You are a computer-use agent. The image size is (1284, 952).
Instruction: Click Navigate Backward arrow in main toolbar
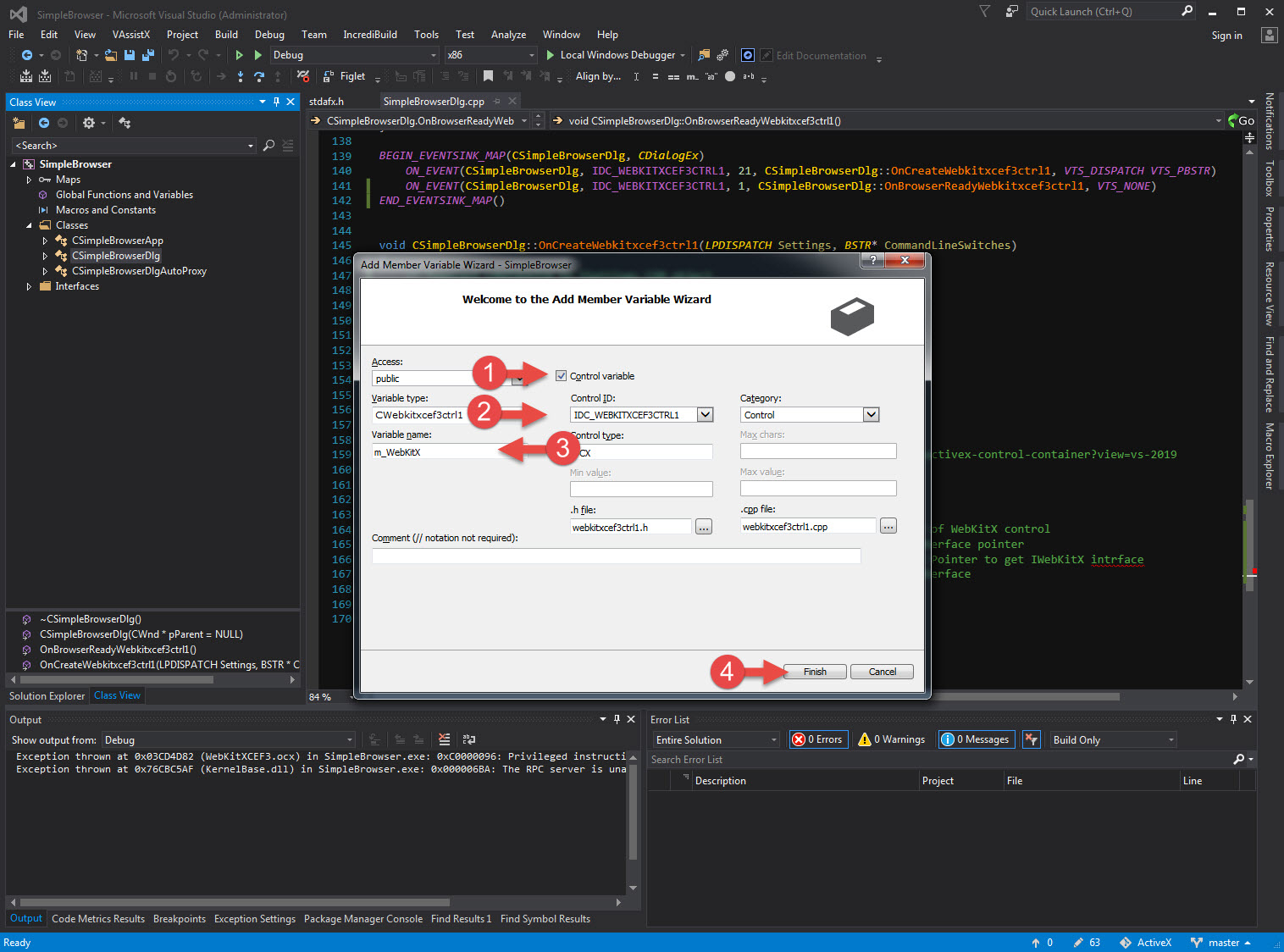click(27, 55)
